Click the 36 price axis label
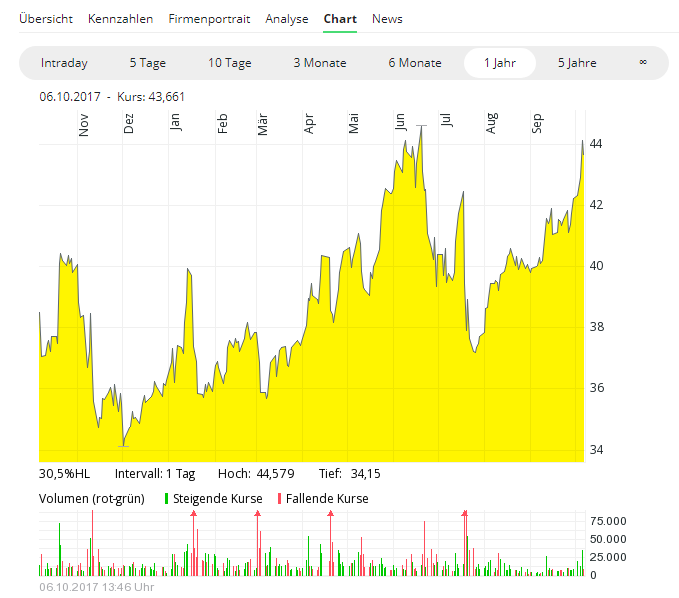Screen dimensions: 679x598 click(596, 388)
